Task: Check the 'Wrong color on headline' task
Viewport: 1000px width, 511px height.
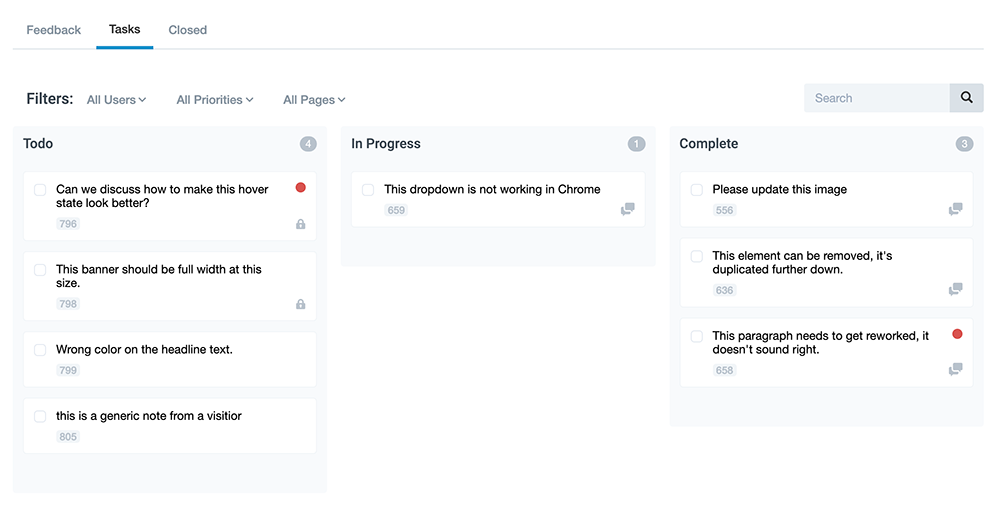Action: [40, 350]
